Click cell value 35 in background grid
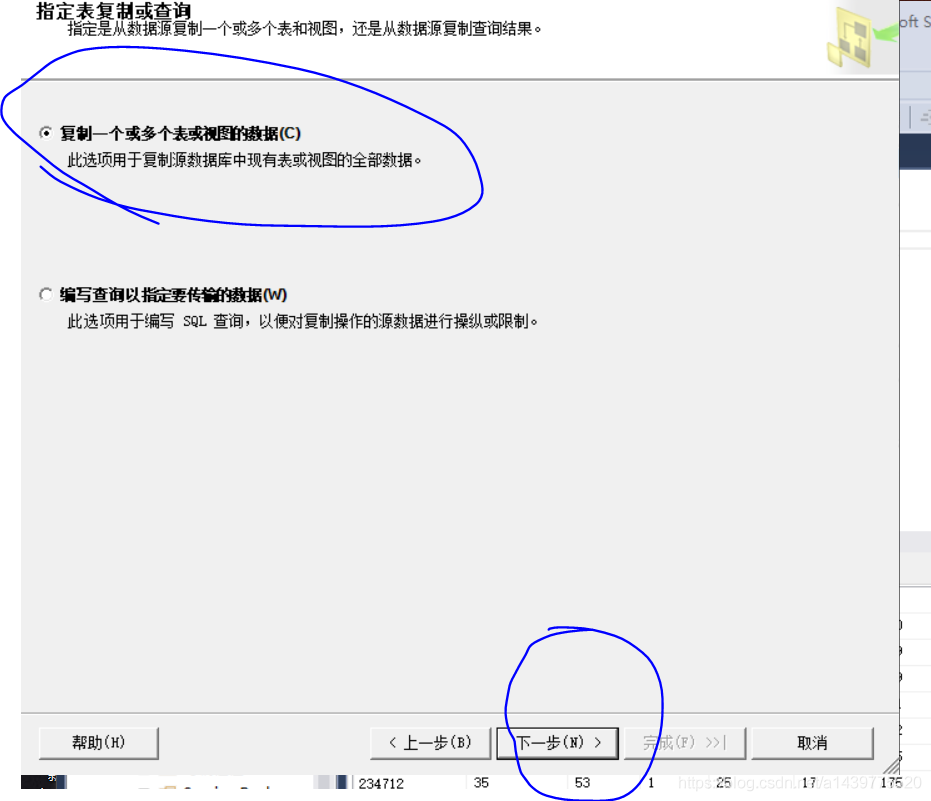931x801 pixels. coord(482,783)
